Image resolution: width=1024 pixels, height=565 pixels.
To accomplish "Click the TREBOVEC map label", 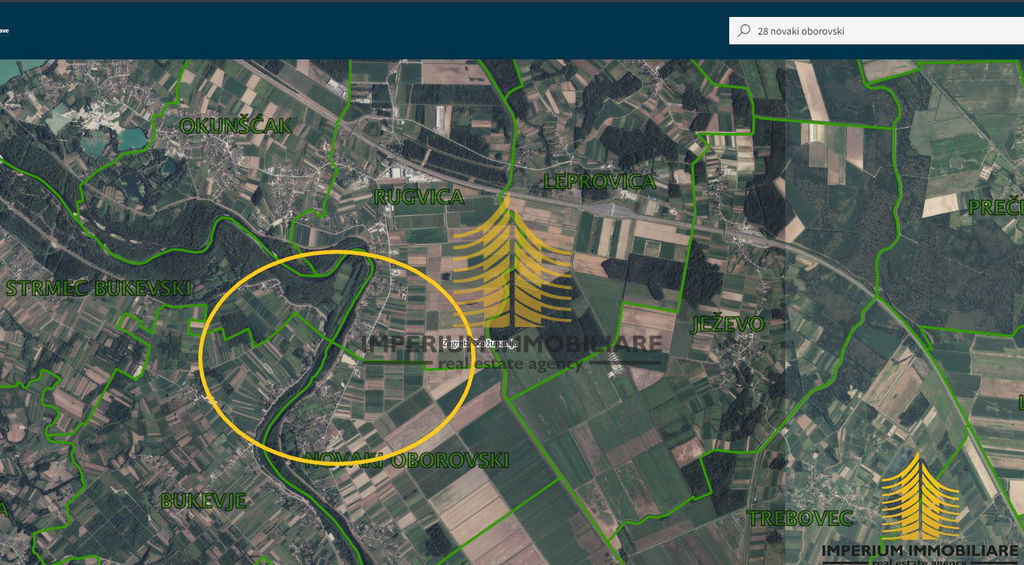I will pos(800,518).
